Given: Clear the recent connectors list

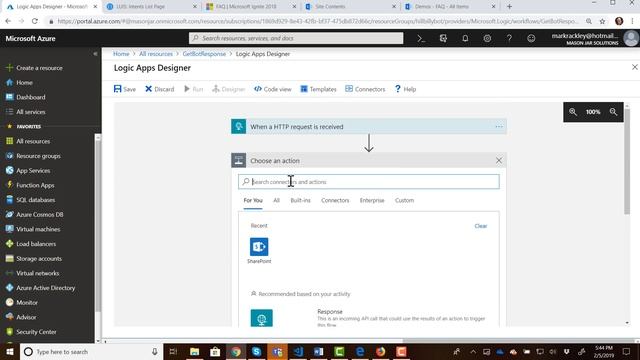Looking at the screenshot, I should [481, 226].
